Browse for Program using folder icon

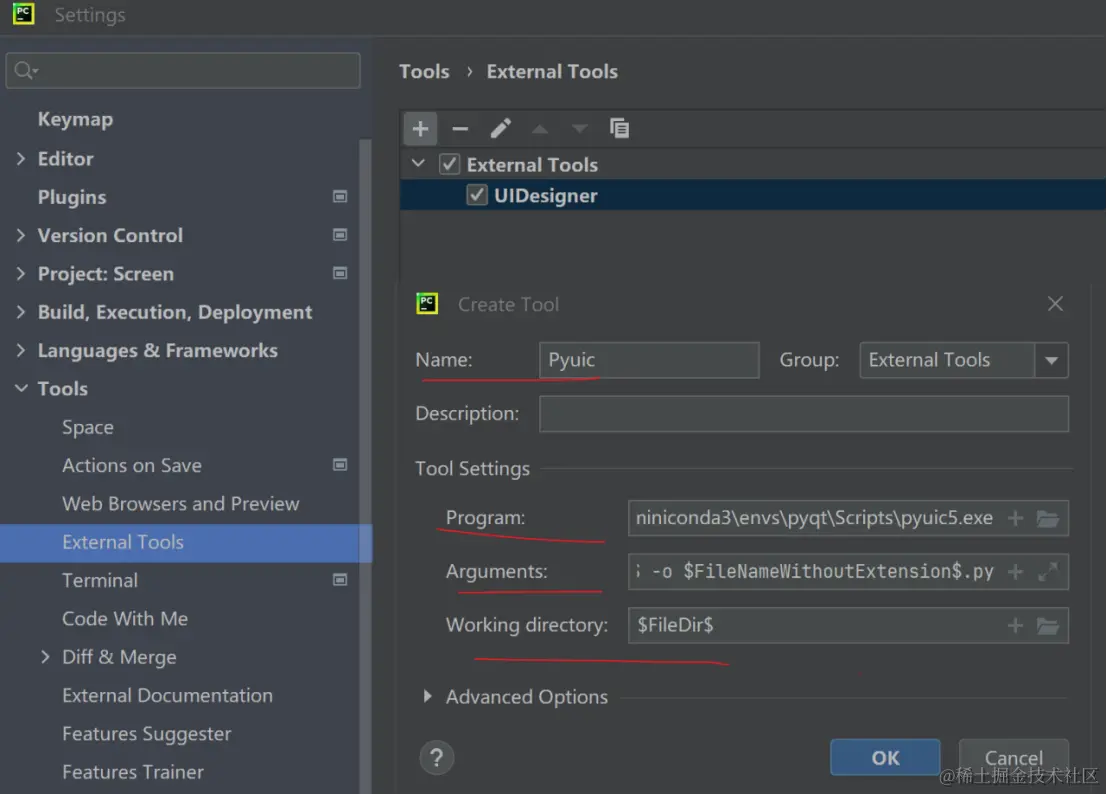tap(1048, 518)
